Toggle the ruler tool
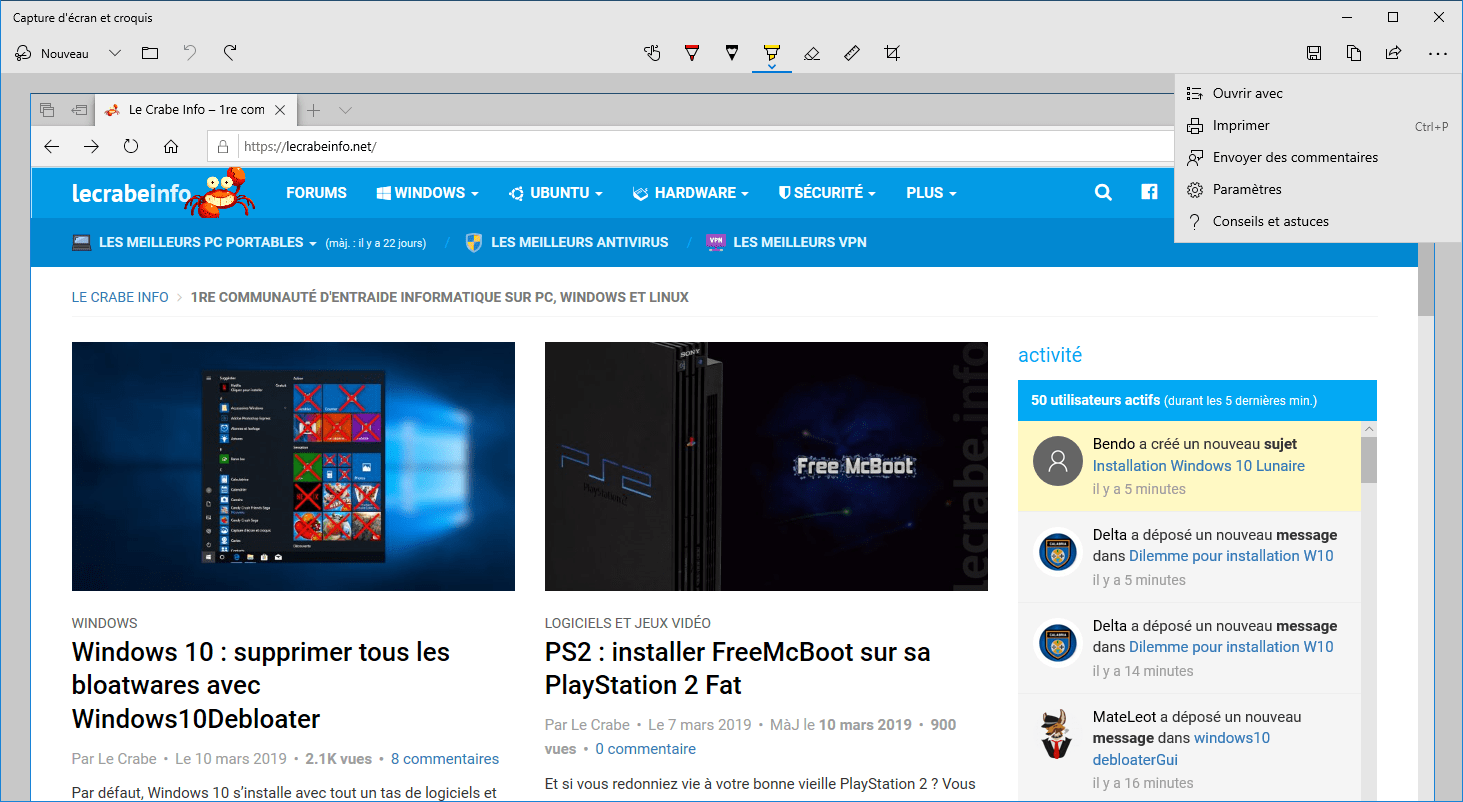Viewport: 1463px width, 802px height. (x=852, y=53)
